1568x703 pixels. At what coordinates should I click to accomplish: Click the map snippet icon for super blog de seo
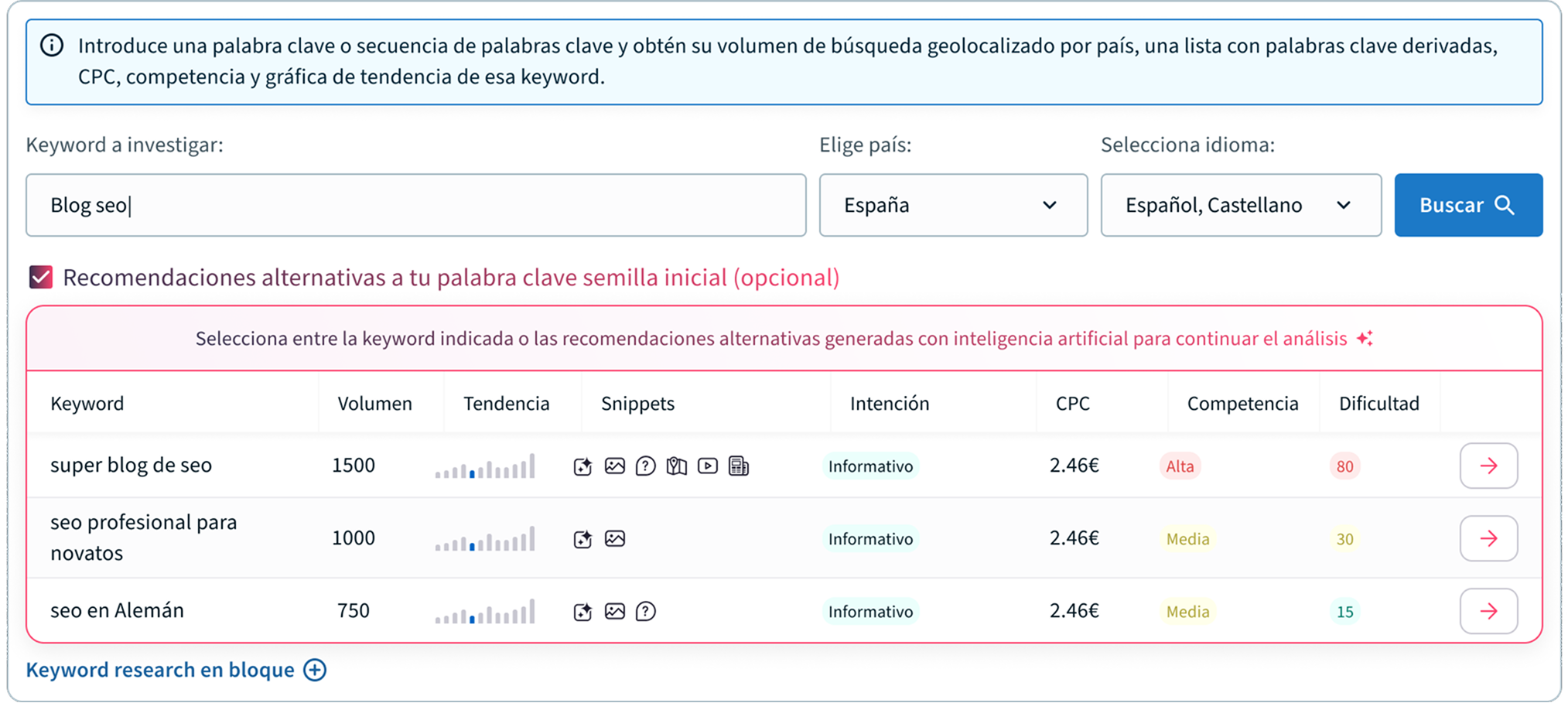click(677, 466)
